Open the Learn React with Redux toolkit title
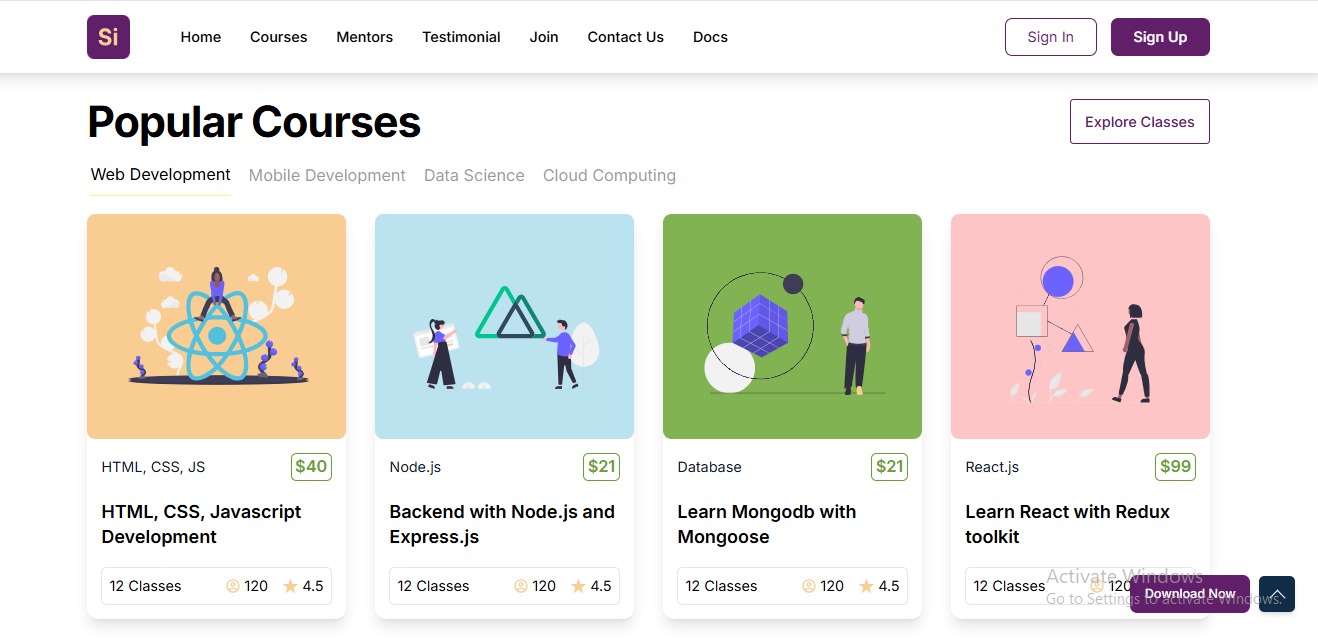 1067,524
